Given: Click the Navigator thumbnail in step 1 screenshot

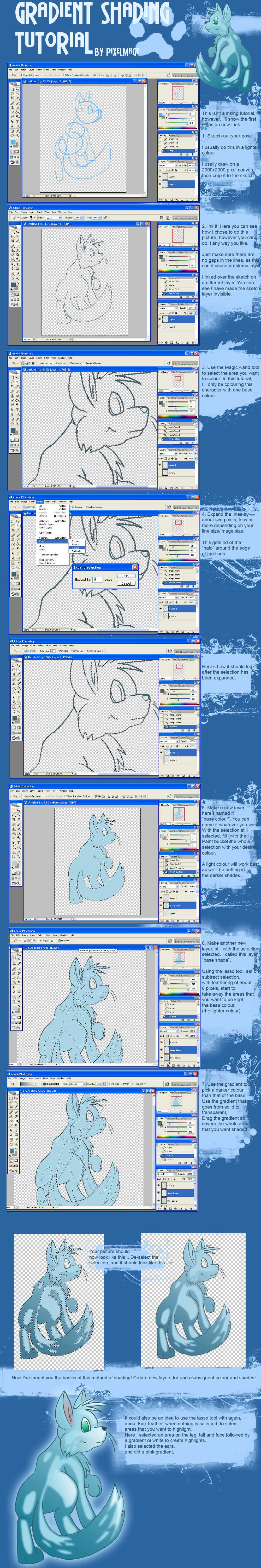Looking at the screenshot, I should pyautogui.click(x=178, y=93).
